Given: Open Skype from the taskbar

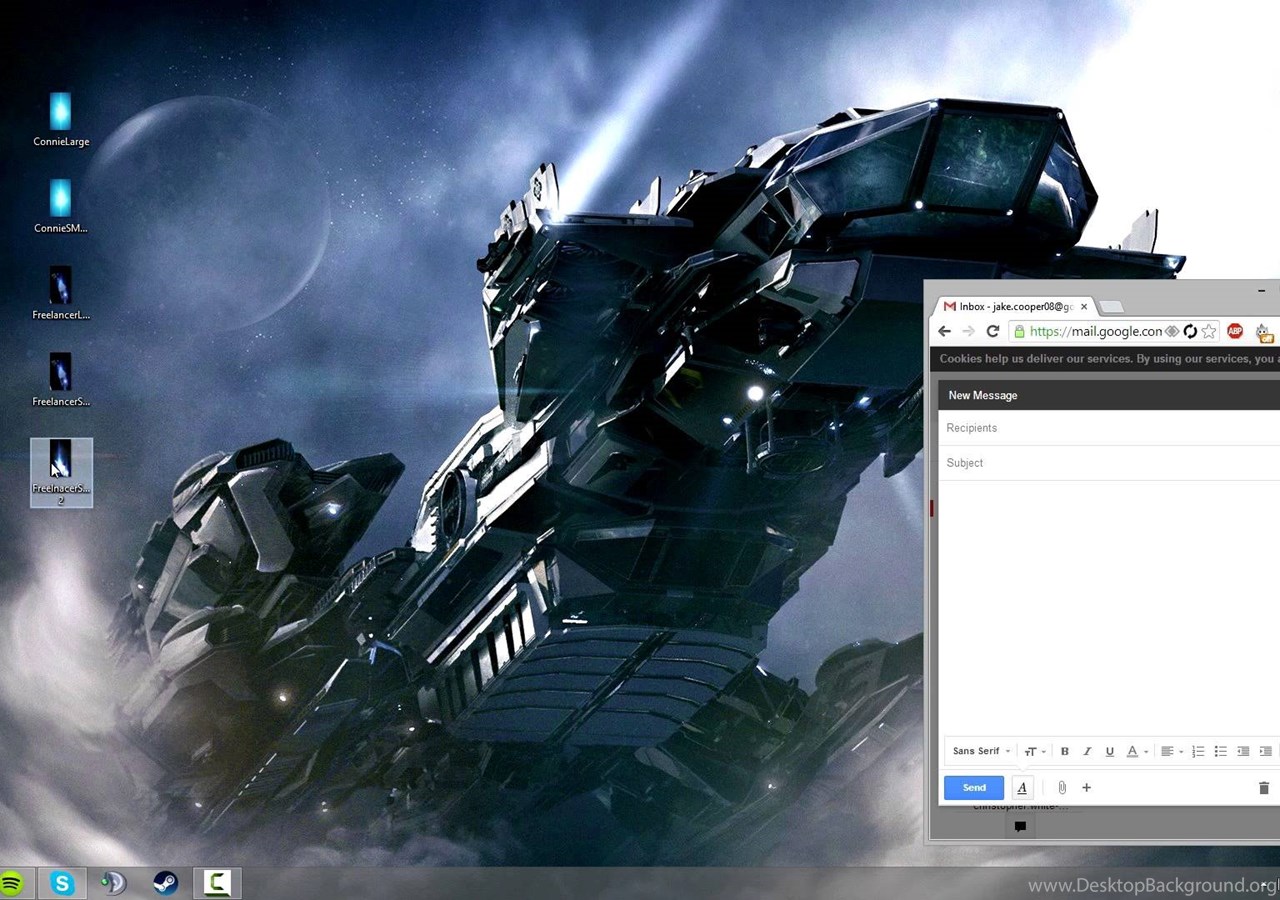Looking at the screenshot, I should pos(63,883).
